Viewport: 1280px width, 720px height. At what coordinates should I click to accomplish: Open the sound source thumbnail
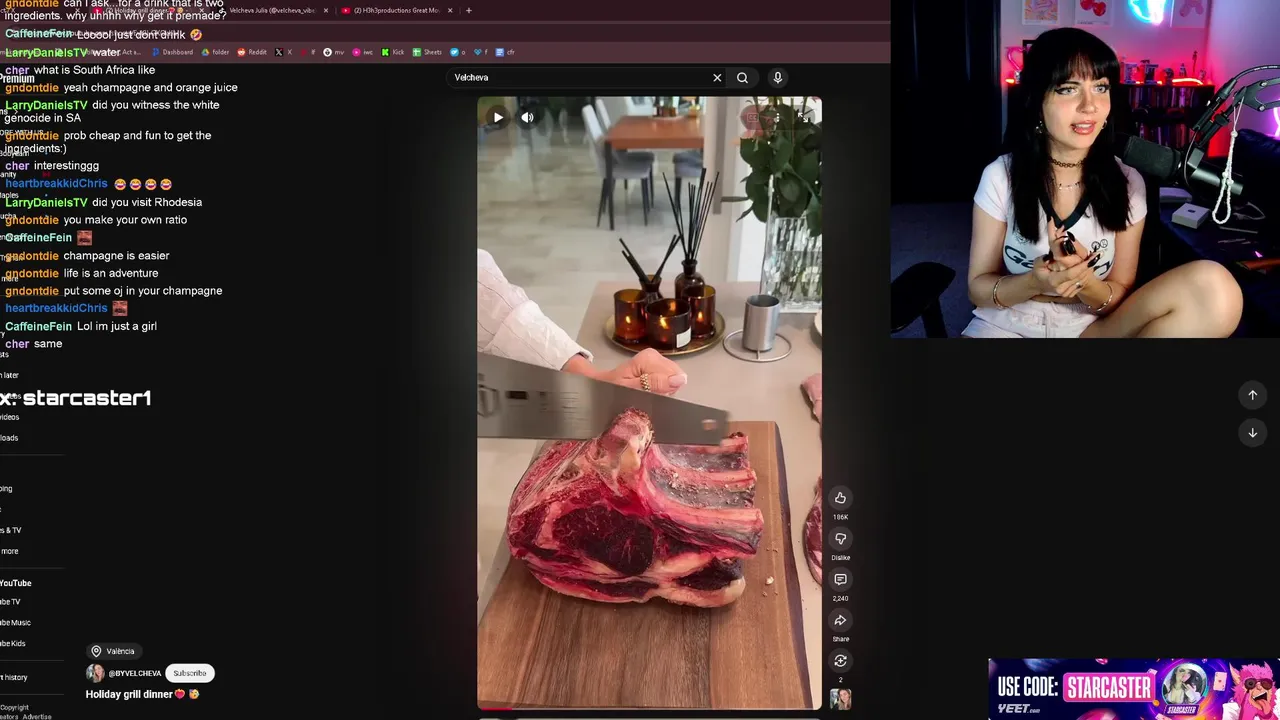840,698
